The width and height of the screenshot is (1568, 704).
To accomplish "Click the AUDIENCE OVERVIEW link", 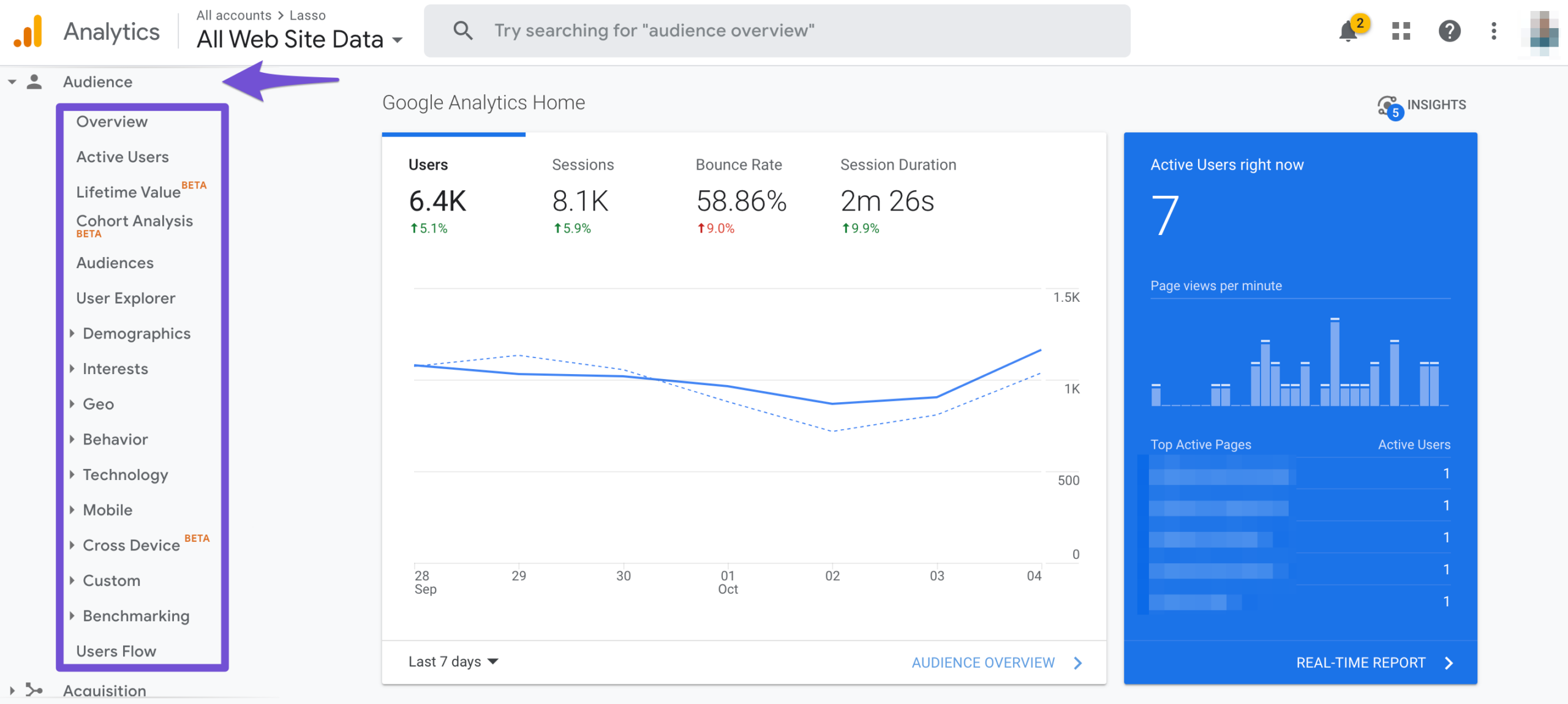I will click(x=983, y=663).
